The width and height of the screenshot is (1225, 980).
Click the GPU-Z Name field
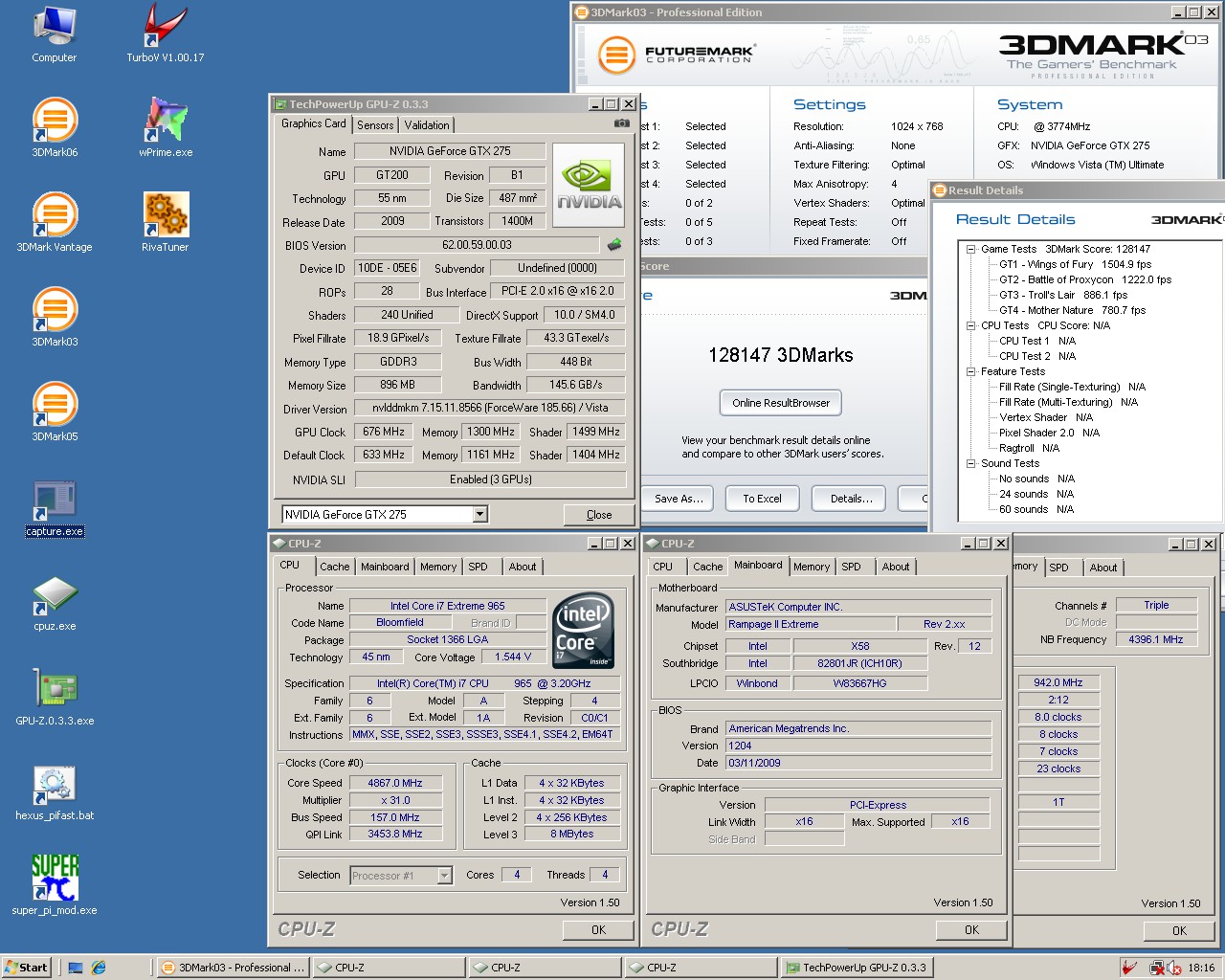(x=450, y=151)
